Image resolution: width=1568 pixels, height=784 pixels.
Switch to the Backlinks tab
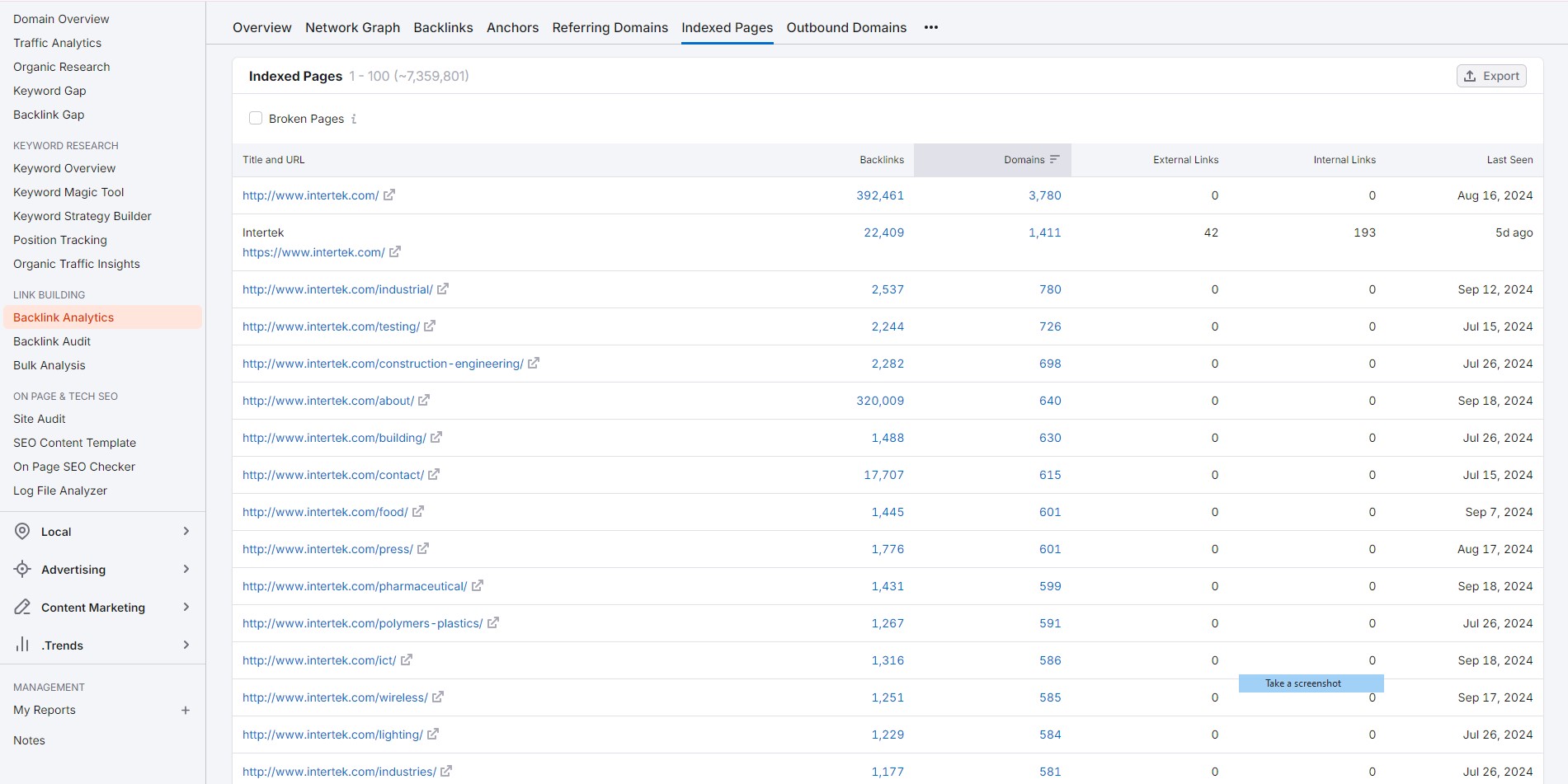tap(443, 27)
